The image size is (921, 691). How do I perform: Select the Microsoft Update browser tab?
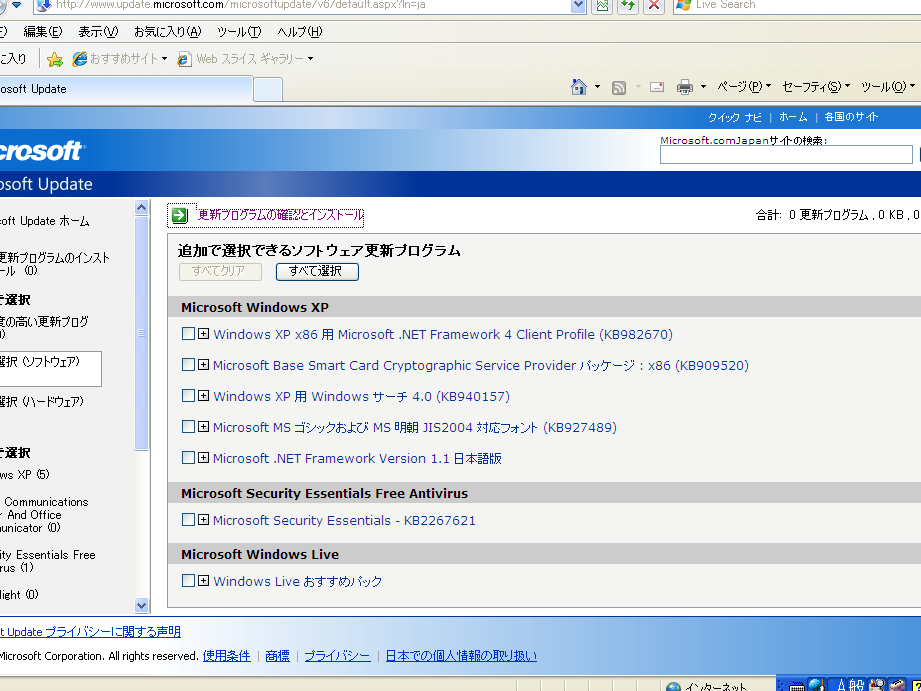126,89
